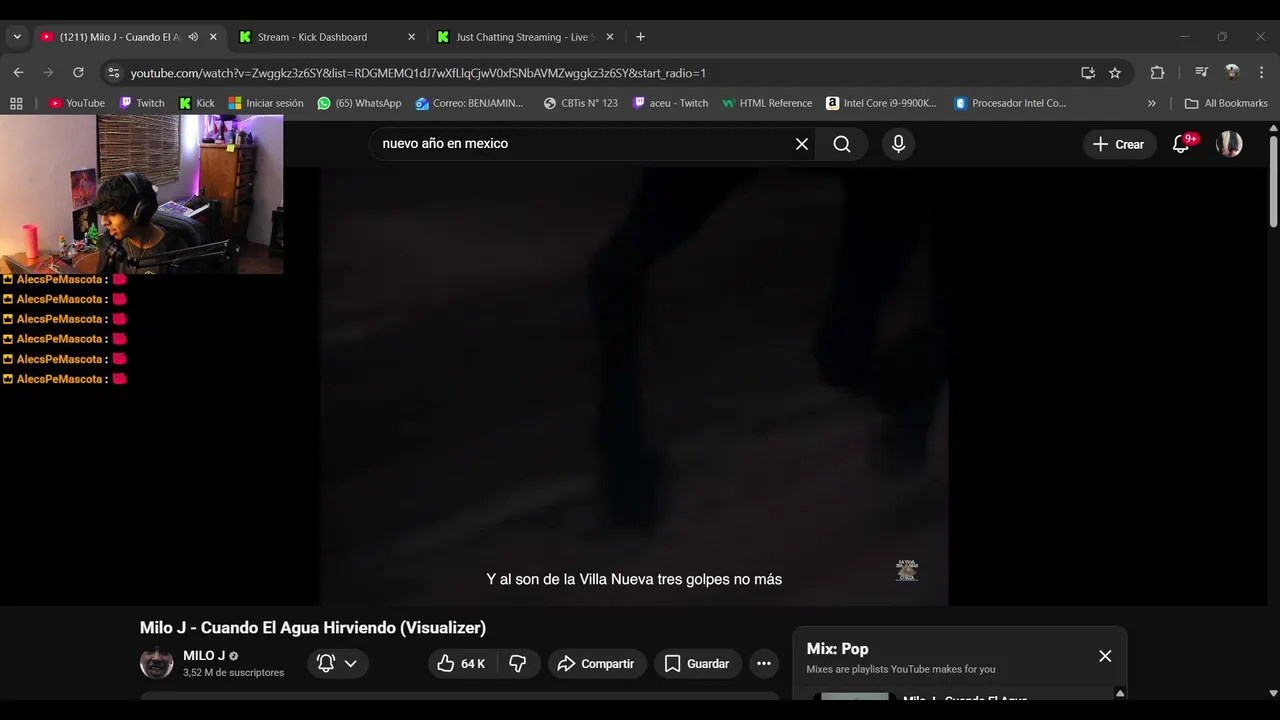Open the Chrome extensions puzzle icon
This screenshot has height=720, width=1280.
[1157, 73]
